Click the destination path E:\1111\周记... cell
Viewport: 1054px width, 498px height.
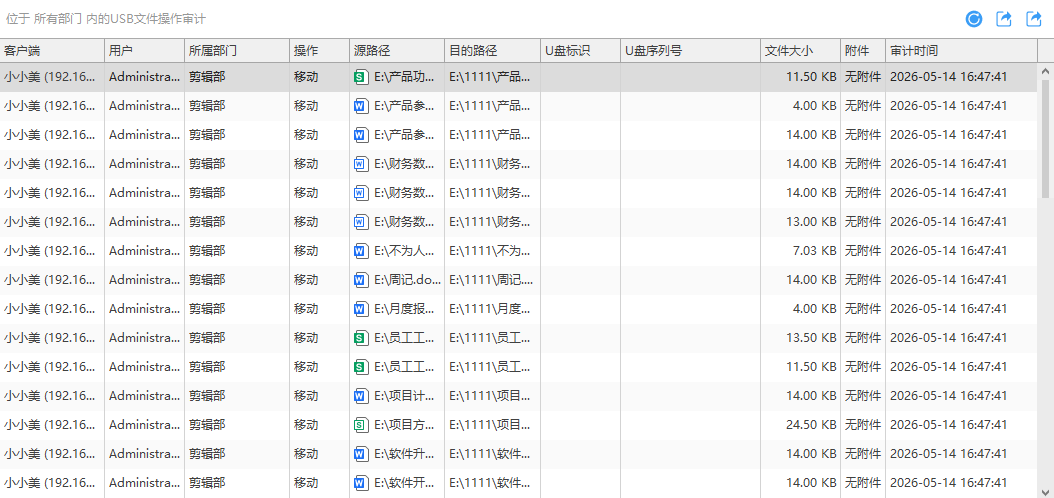(492, 280)
